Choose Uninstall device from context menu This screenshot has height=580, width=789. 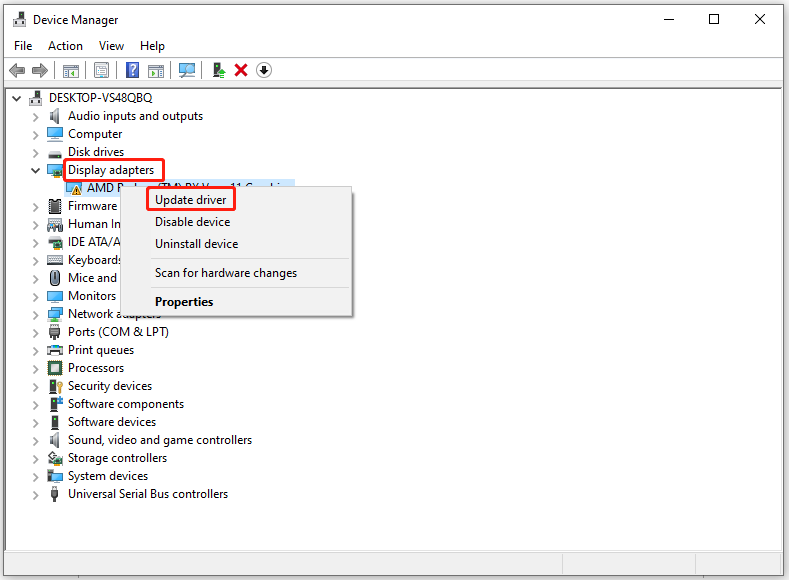[x=197, y=244]
